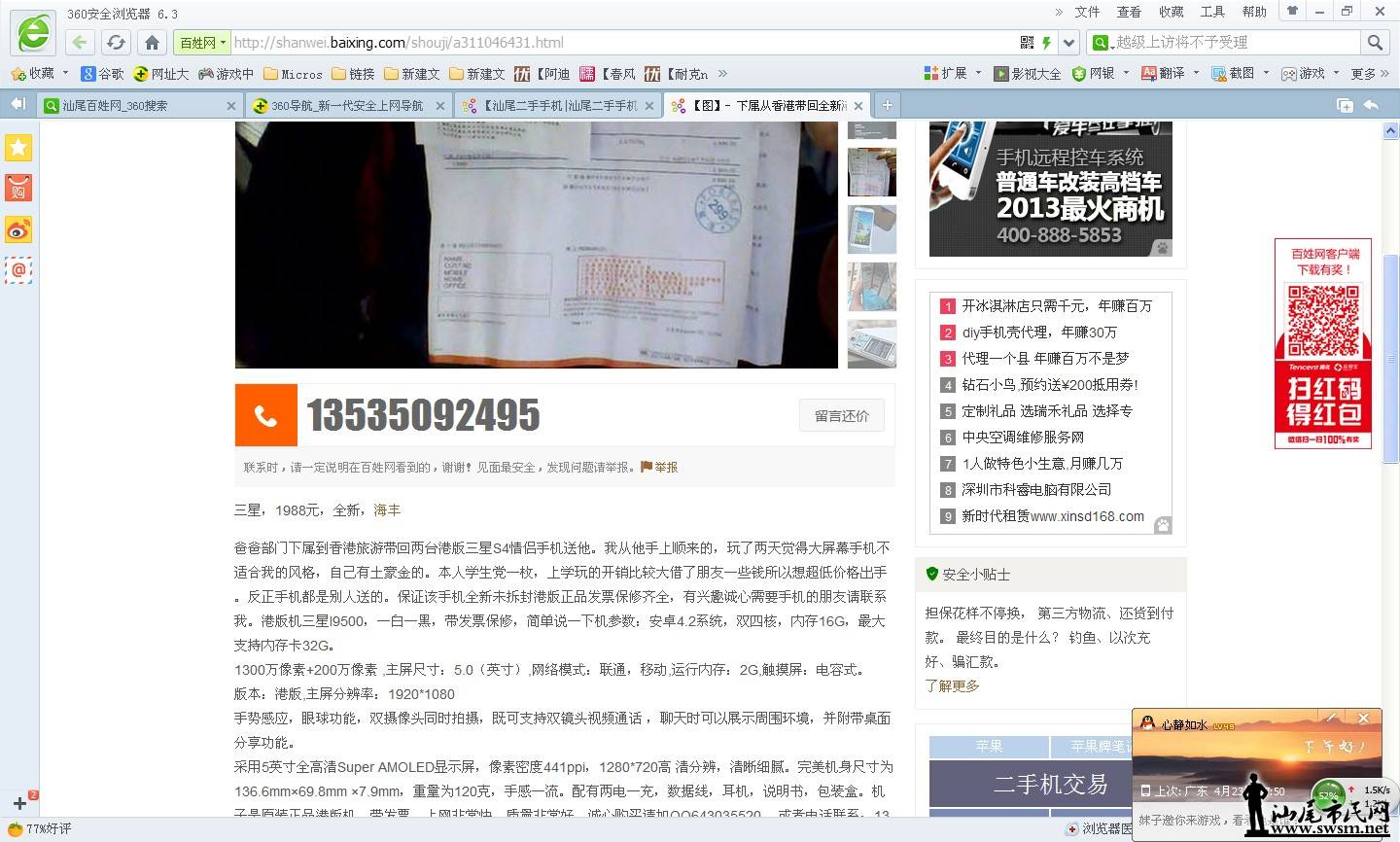This screenshot has height=842, width=1400.
Task: Open the orange shopping sidebar icon
Action: click(x=18, y=189)
